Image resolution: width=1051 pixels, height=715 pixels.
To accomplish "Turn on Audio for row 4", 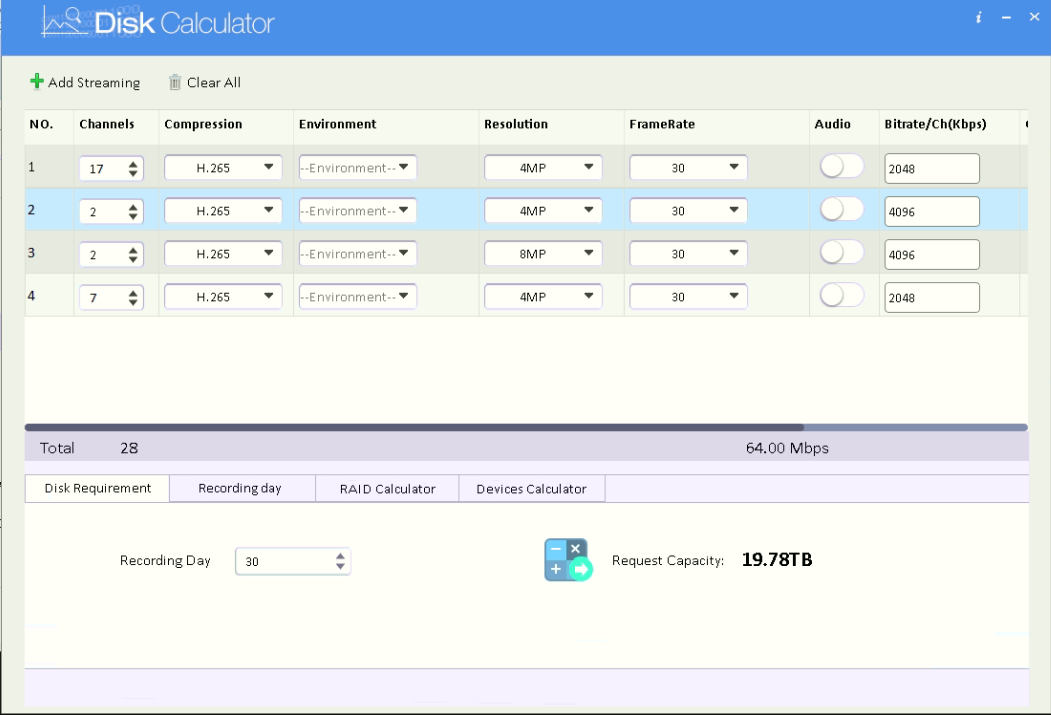I will coord(841,296).
